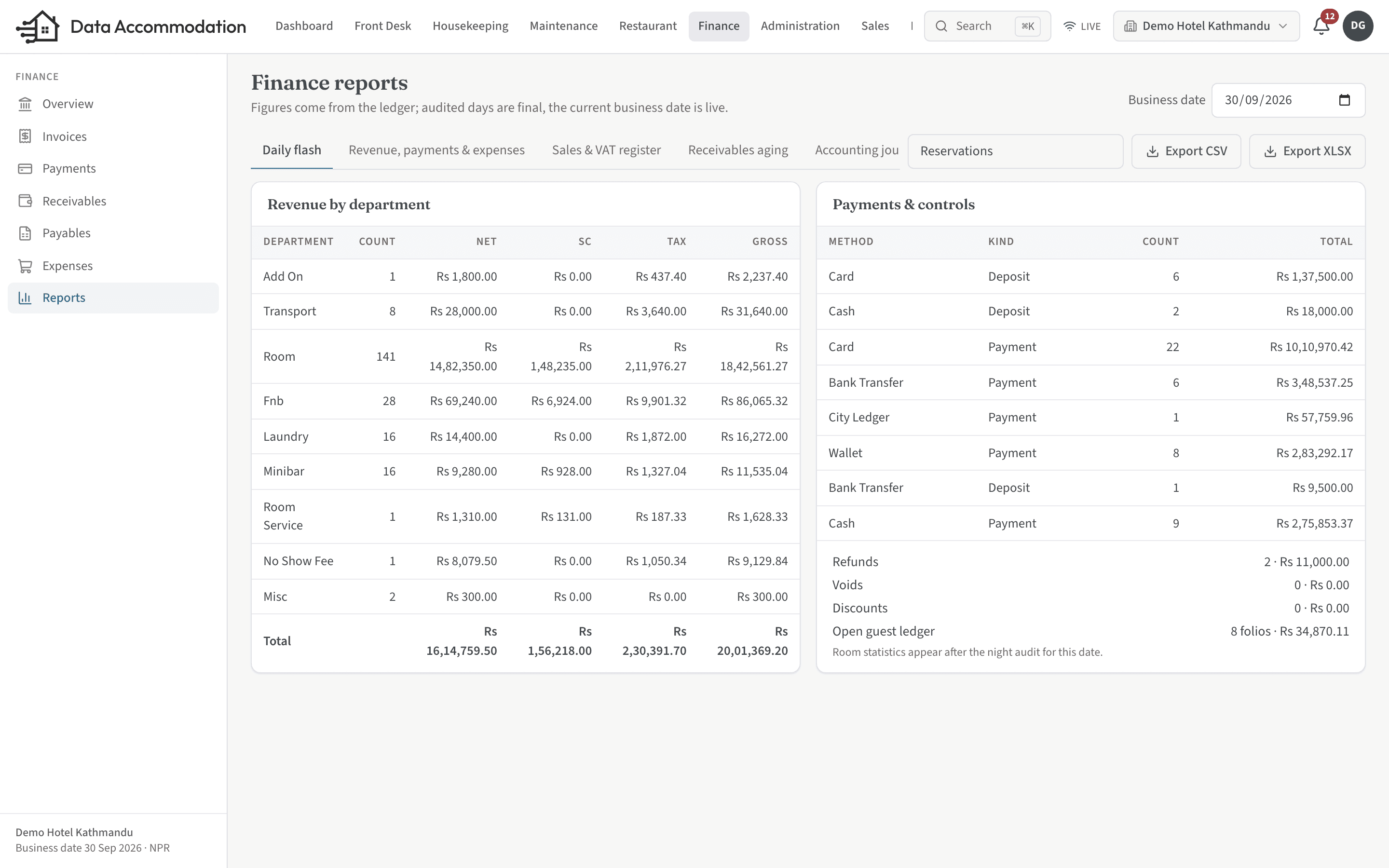
Task: Select the Daily flash tab
Action: click(292, 150)
